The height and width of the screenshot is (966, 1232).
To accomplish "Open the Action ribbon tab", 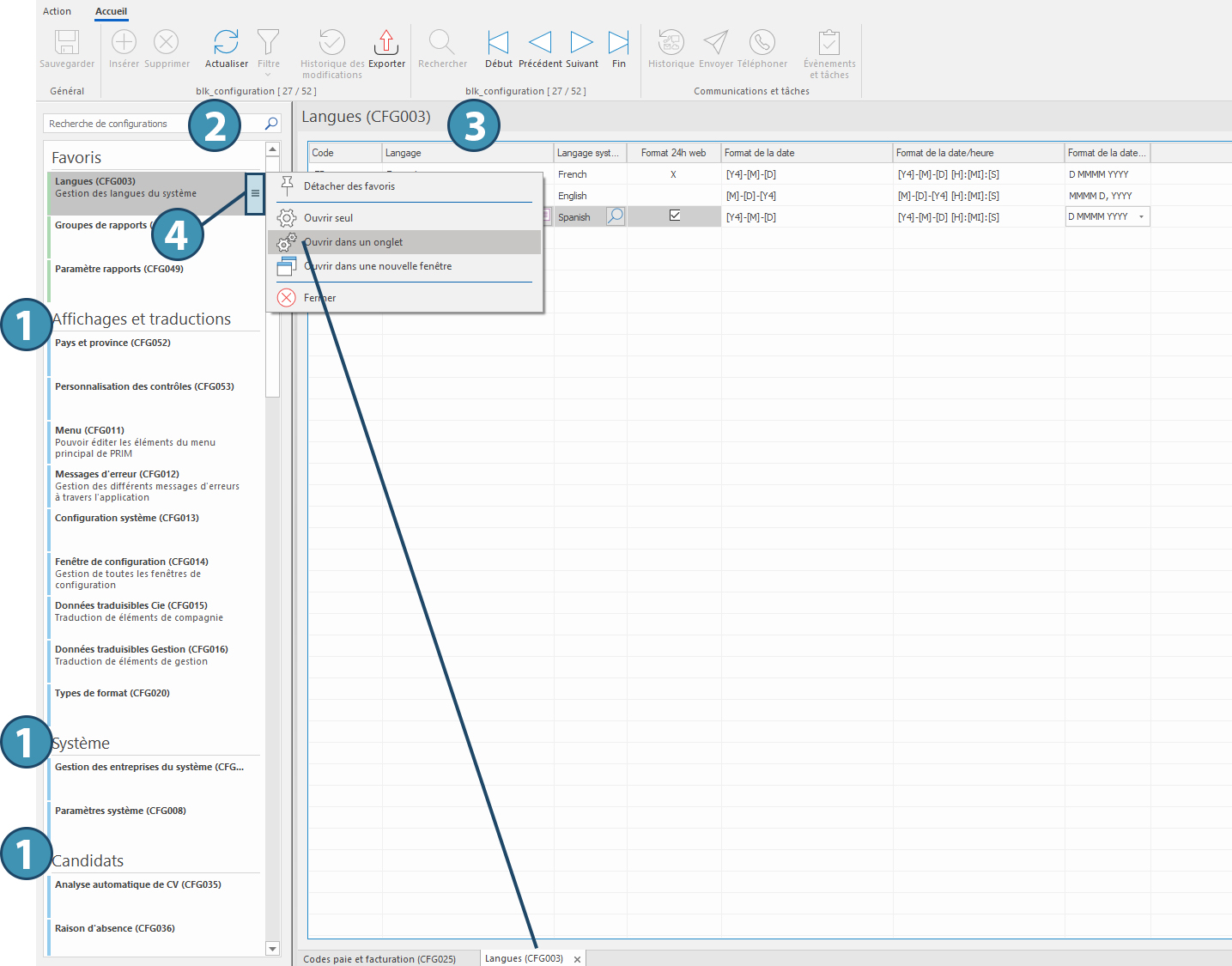I will click(x=57, y=11).
